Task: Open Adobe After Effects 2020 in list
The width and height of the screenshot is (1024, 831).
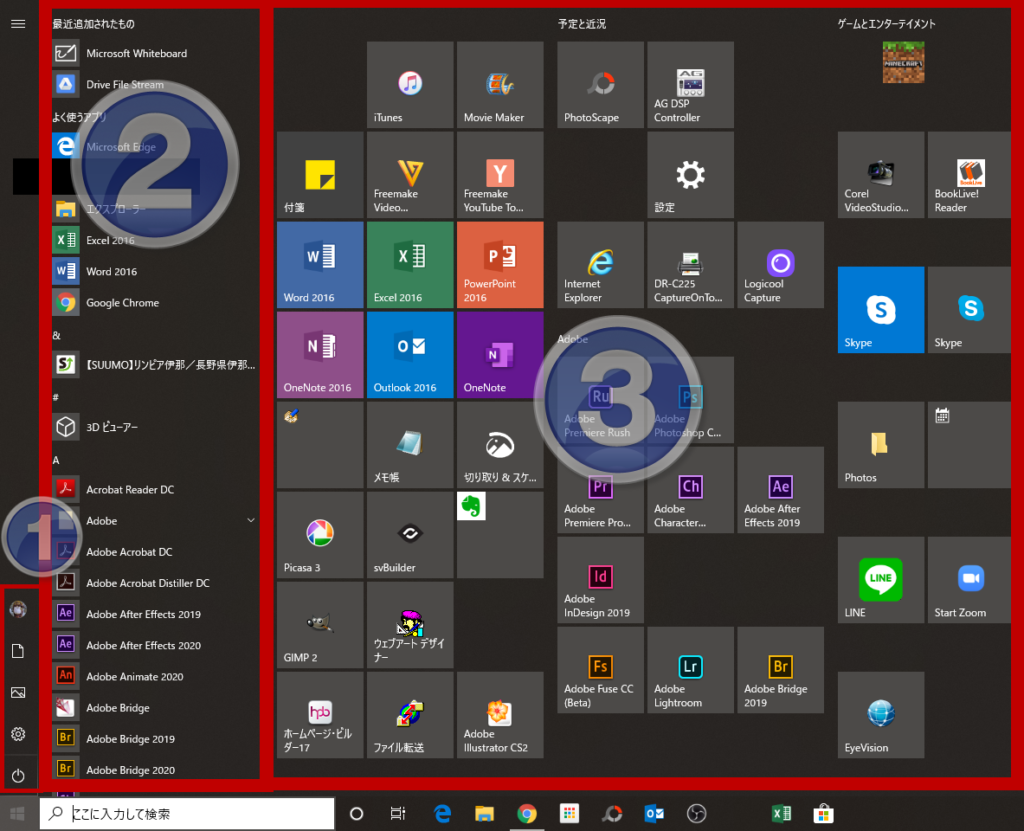Action: pyautogui.click(x=155, y=645)
